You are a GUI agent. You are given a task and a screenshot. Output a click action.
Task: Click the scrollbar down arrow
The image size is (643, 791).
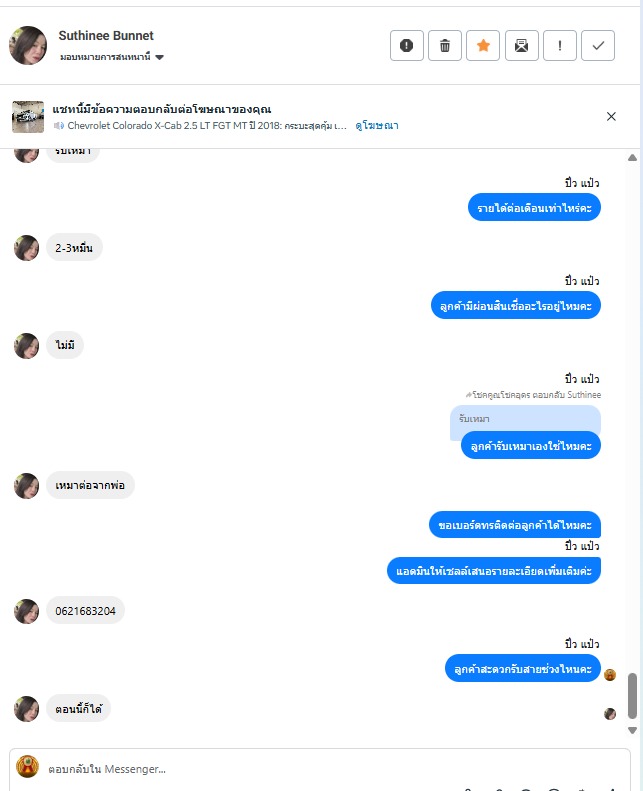[632, 730]
